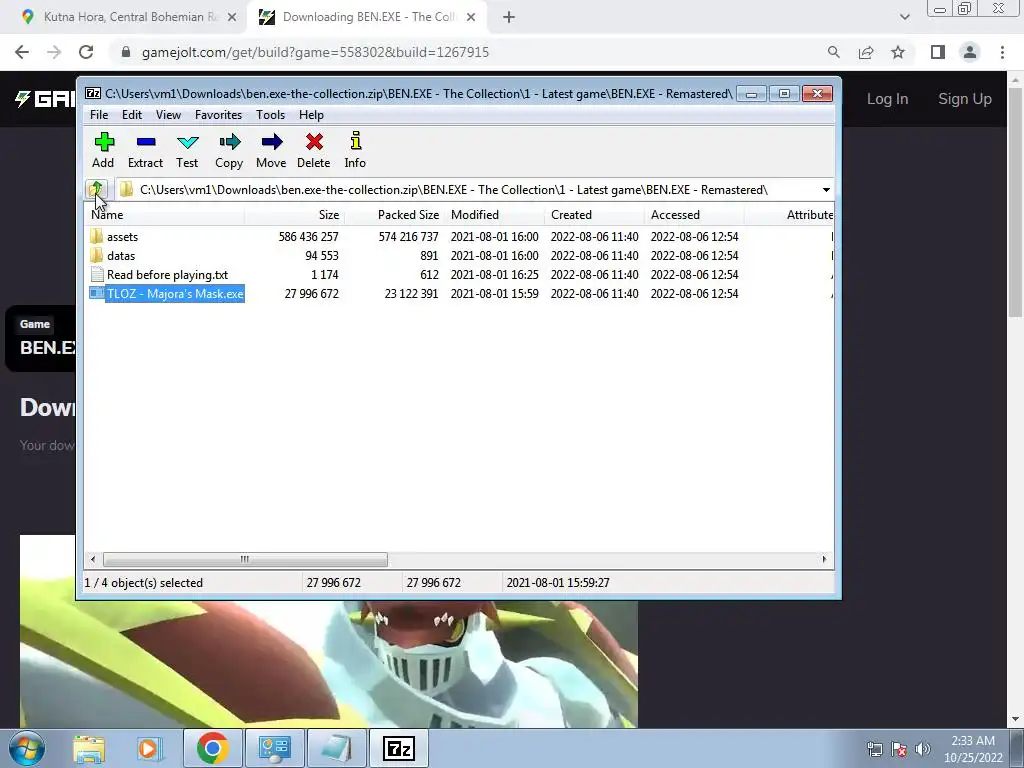Go back in Chrome
Image resolution: width=1024 pixels, height=768 pixels.
pyautogui.click(x=22, y=52)
